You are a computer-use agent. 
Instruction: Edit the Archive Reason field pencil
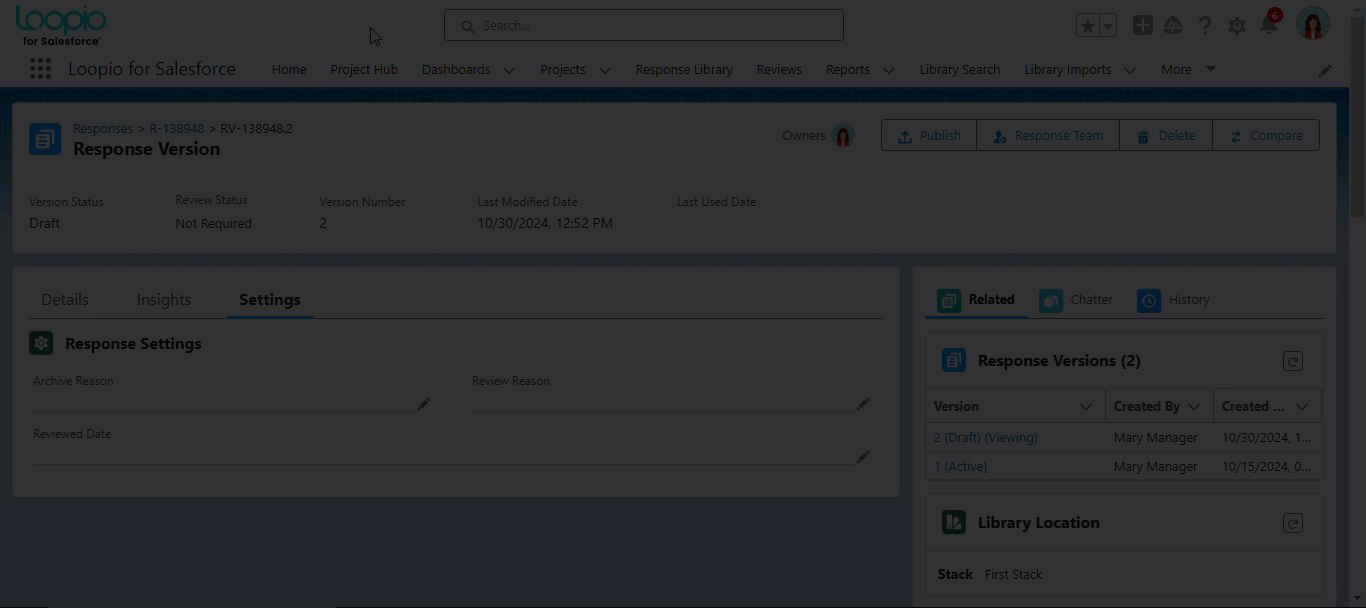point(424,404)
